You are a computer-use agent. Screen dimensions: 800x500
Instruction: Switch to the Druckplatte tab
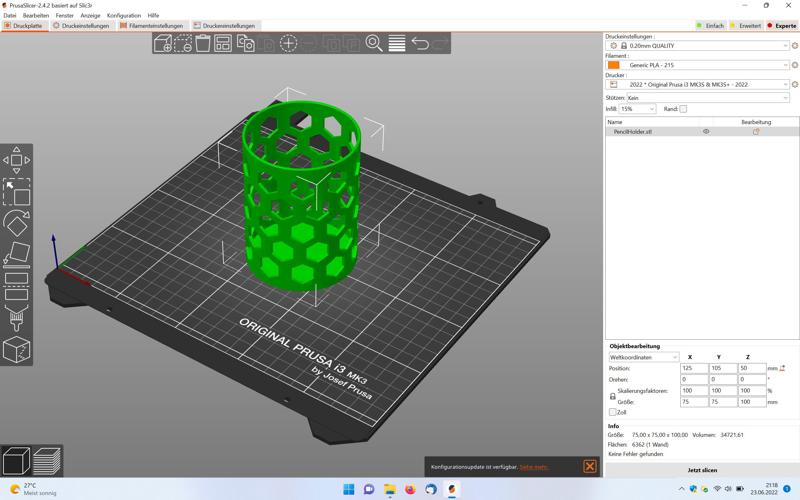click(x=24, y=26)
